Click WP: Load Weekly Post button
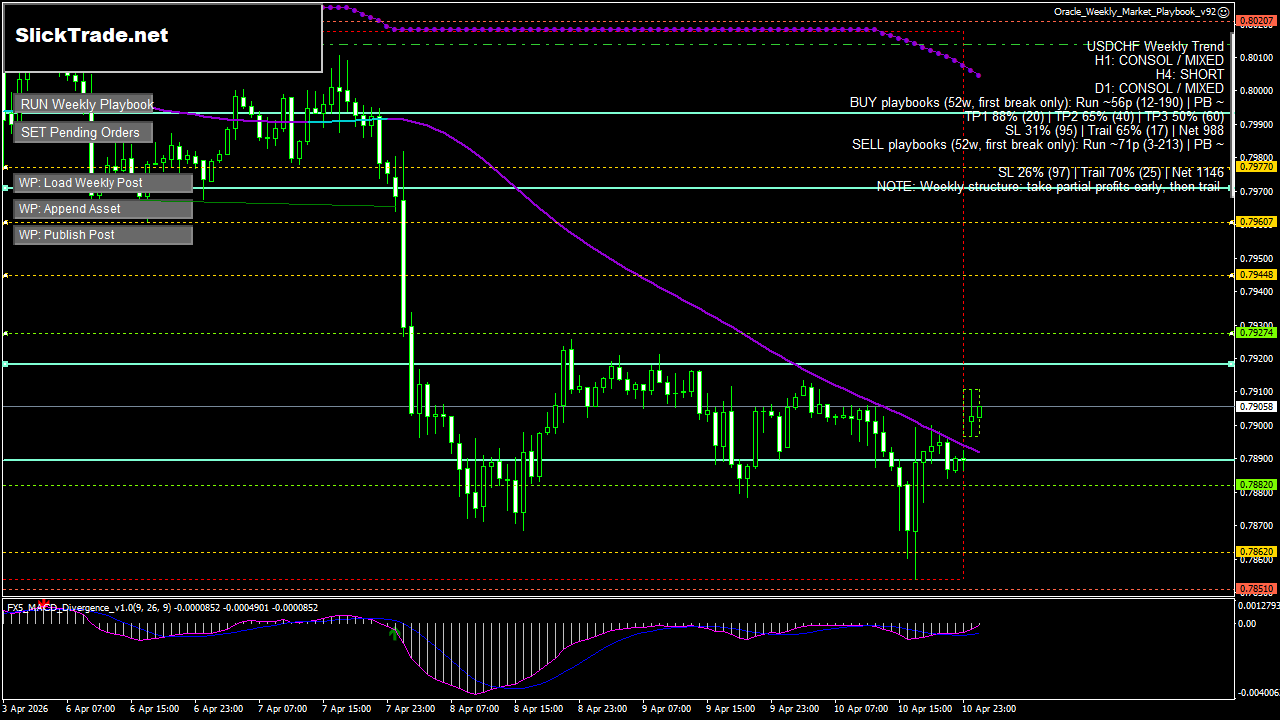 (103, 183)
